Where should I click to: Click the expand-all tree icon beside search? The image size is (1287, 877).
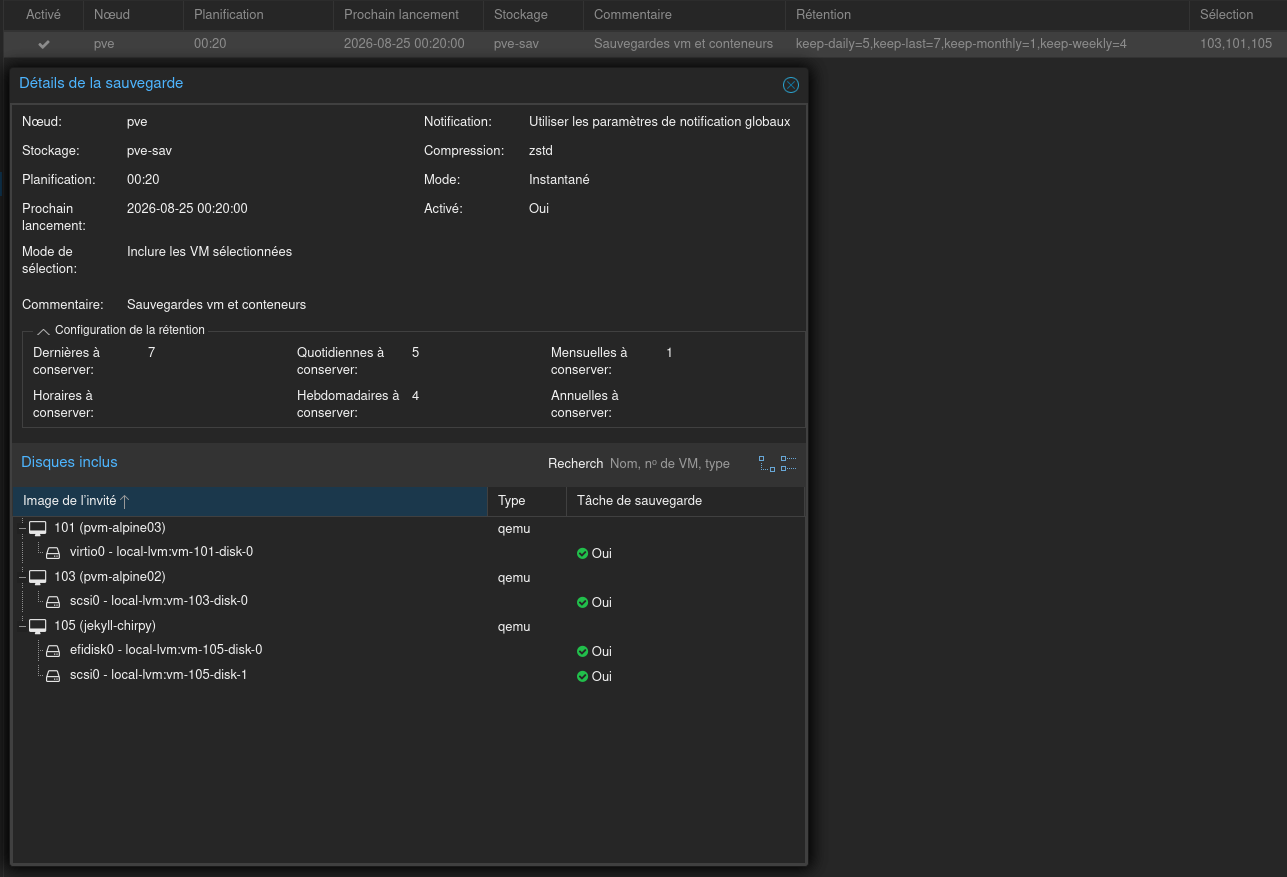(x=767, y=463)
